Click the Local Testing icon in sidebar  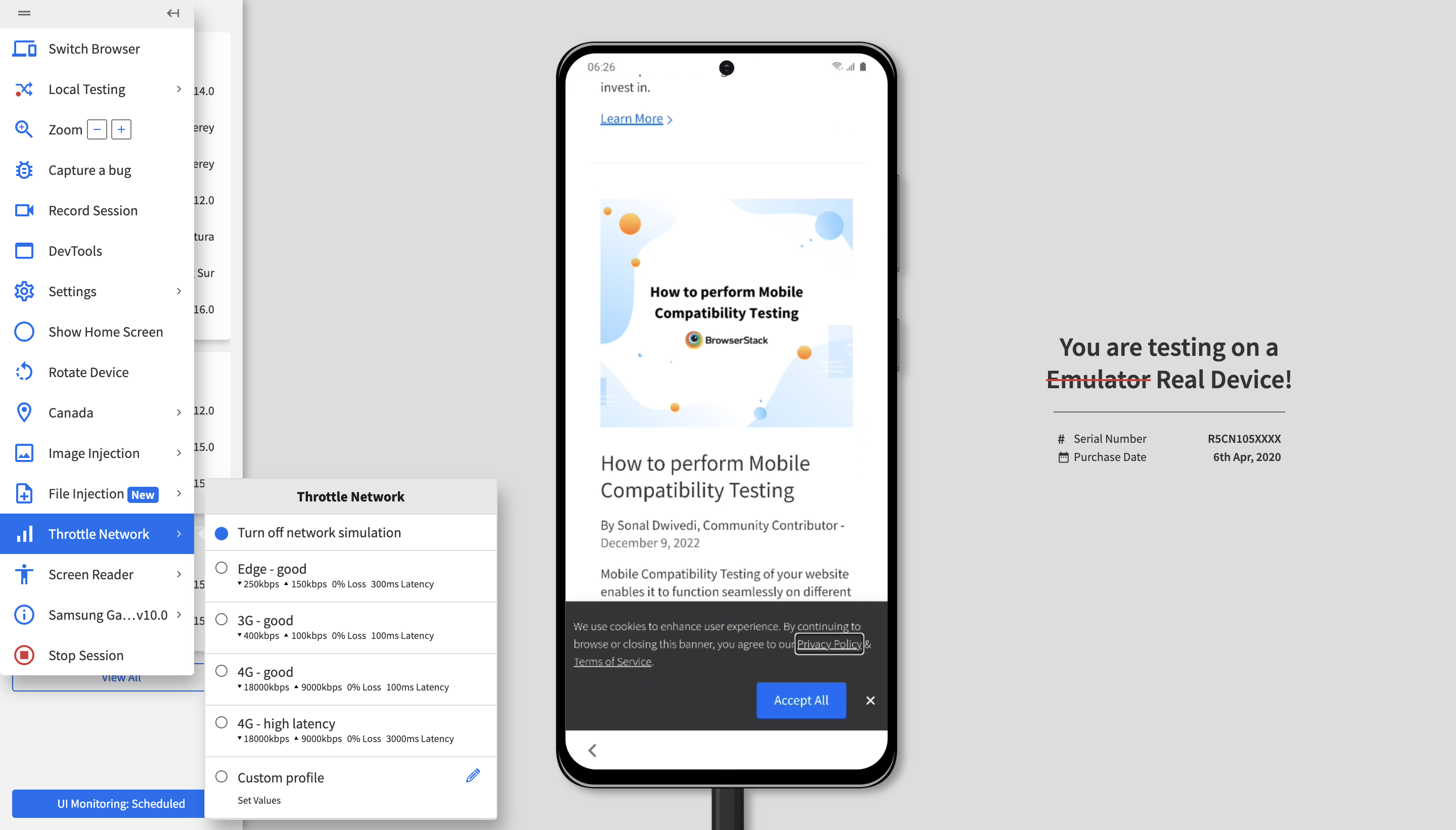(24, 88)
